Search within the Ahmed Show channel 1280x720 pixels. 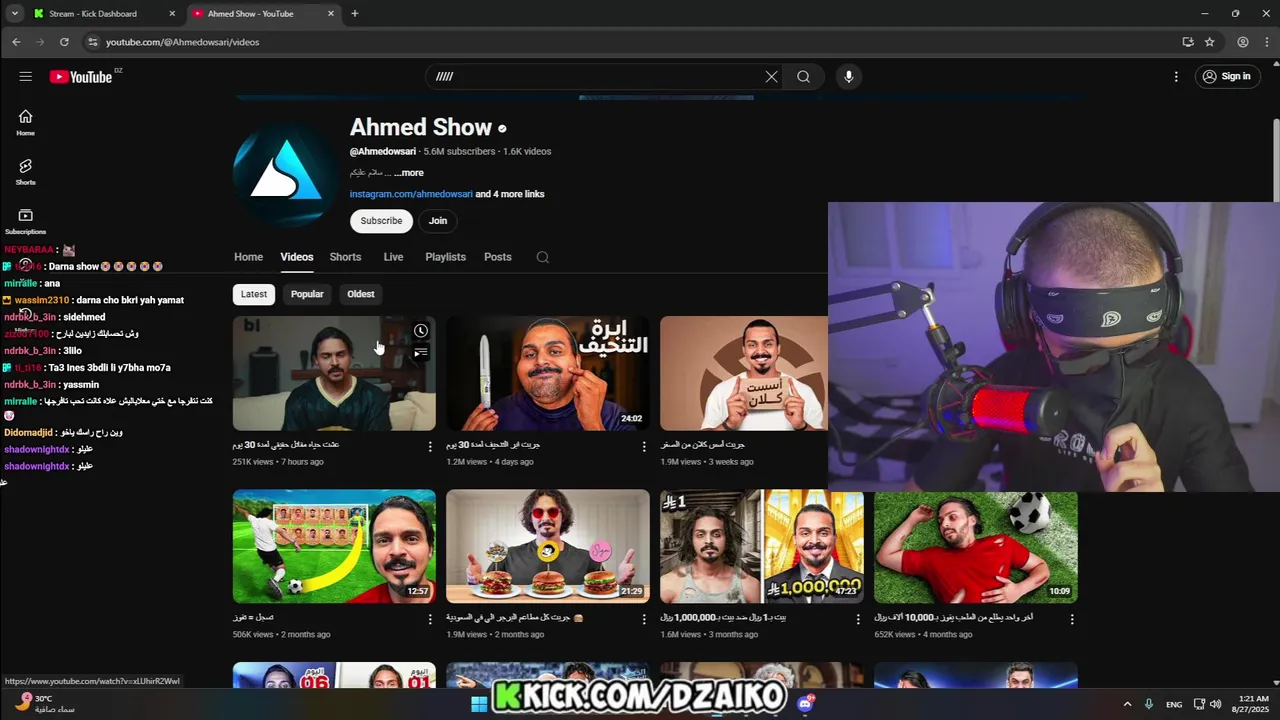coord(542,257)
